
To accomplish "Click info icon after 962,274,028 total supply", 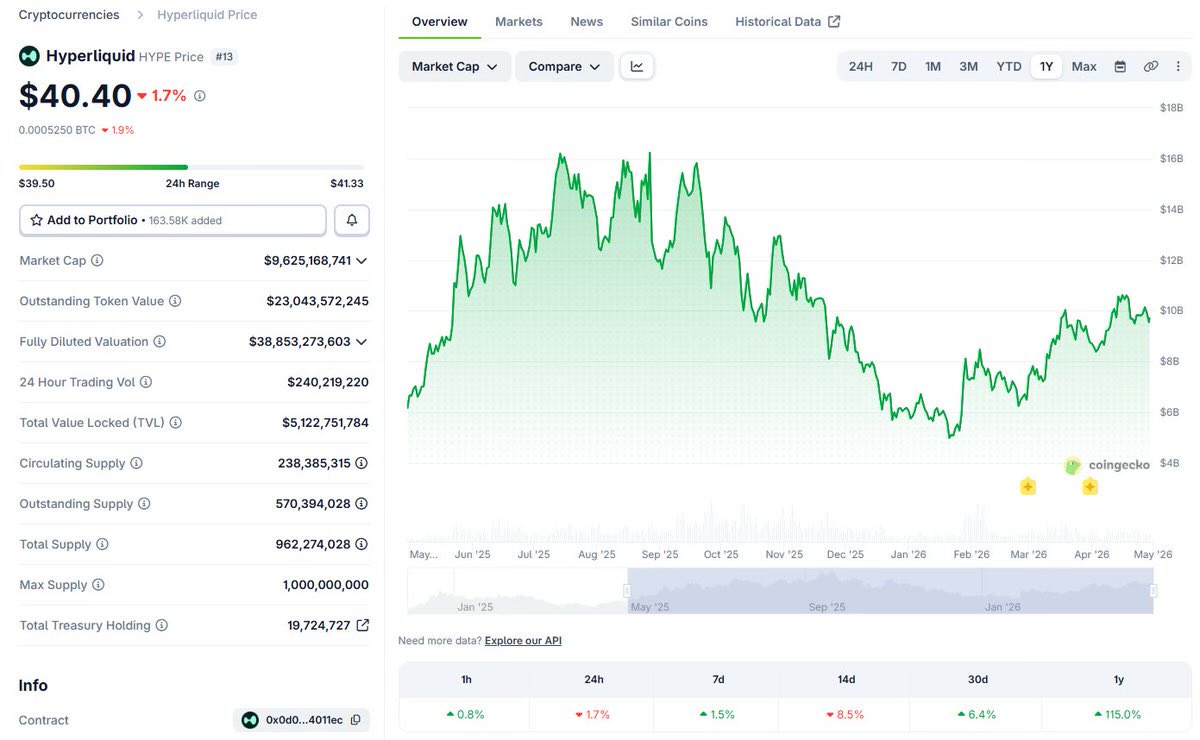I will tap(362, 544).
